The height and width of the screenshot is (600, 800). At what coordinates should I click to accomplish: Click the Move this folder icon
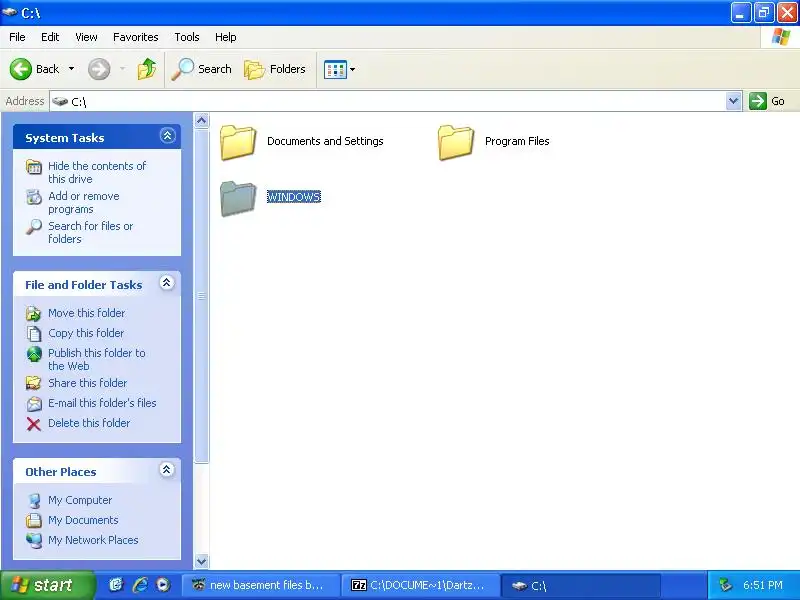tap(34, 313)
